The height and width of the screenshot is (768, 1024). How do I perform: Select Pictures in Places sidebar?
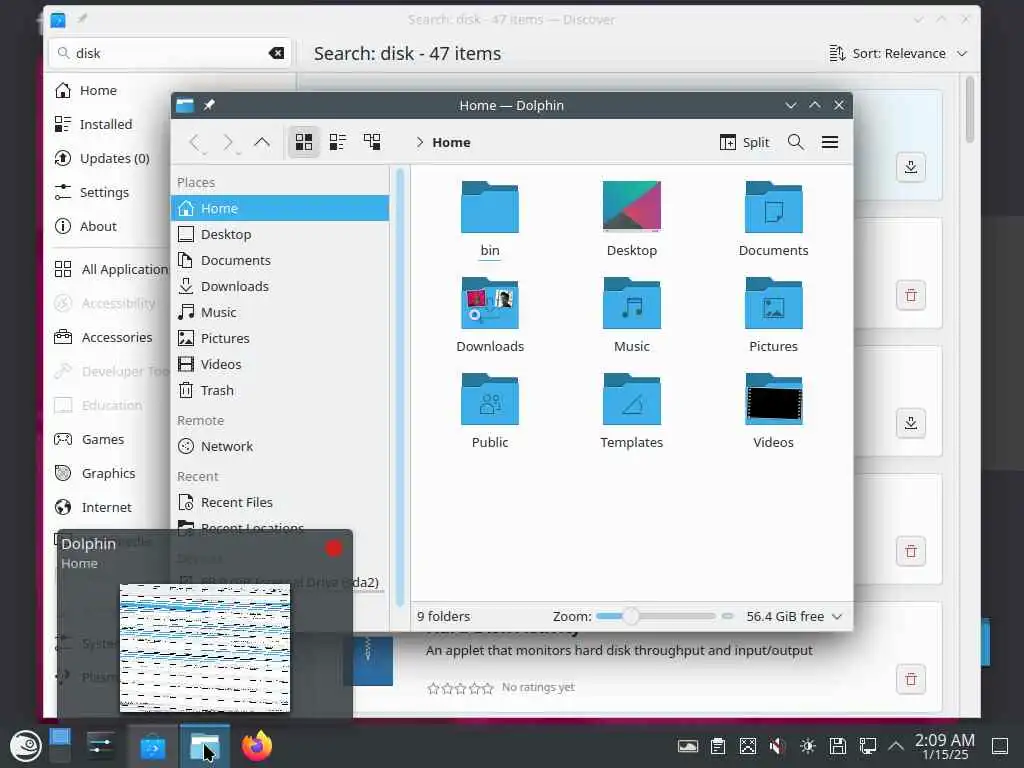click(280, 338)
